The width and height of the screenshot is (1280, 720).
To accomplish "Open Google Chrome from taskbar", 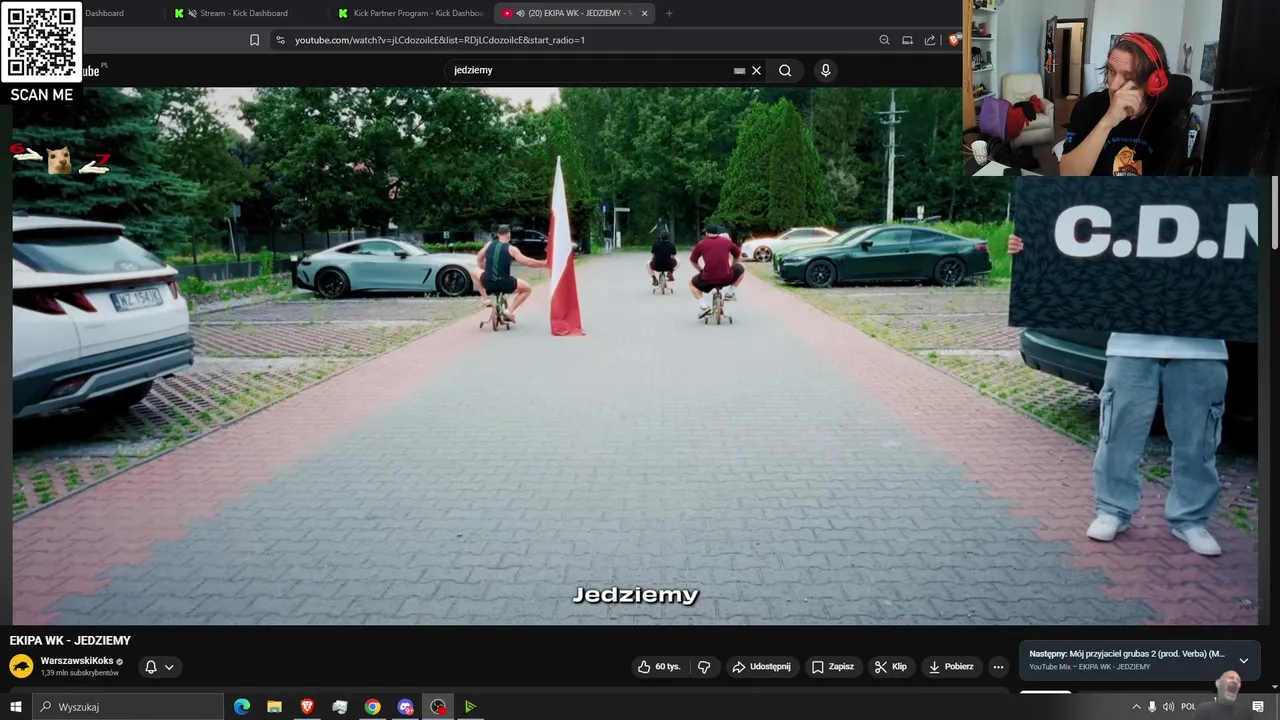I will pyautogui.click(x=372, y=707).
